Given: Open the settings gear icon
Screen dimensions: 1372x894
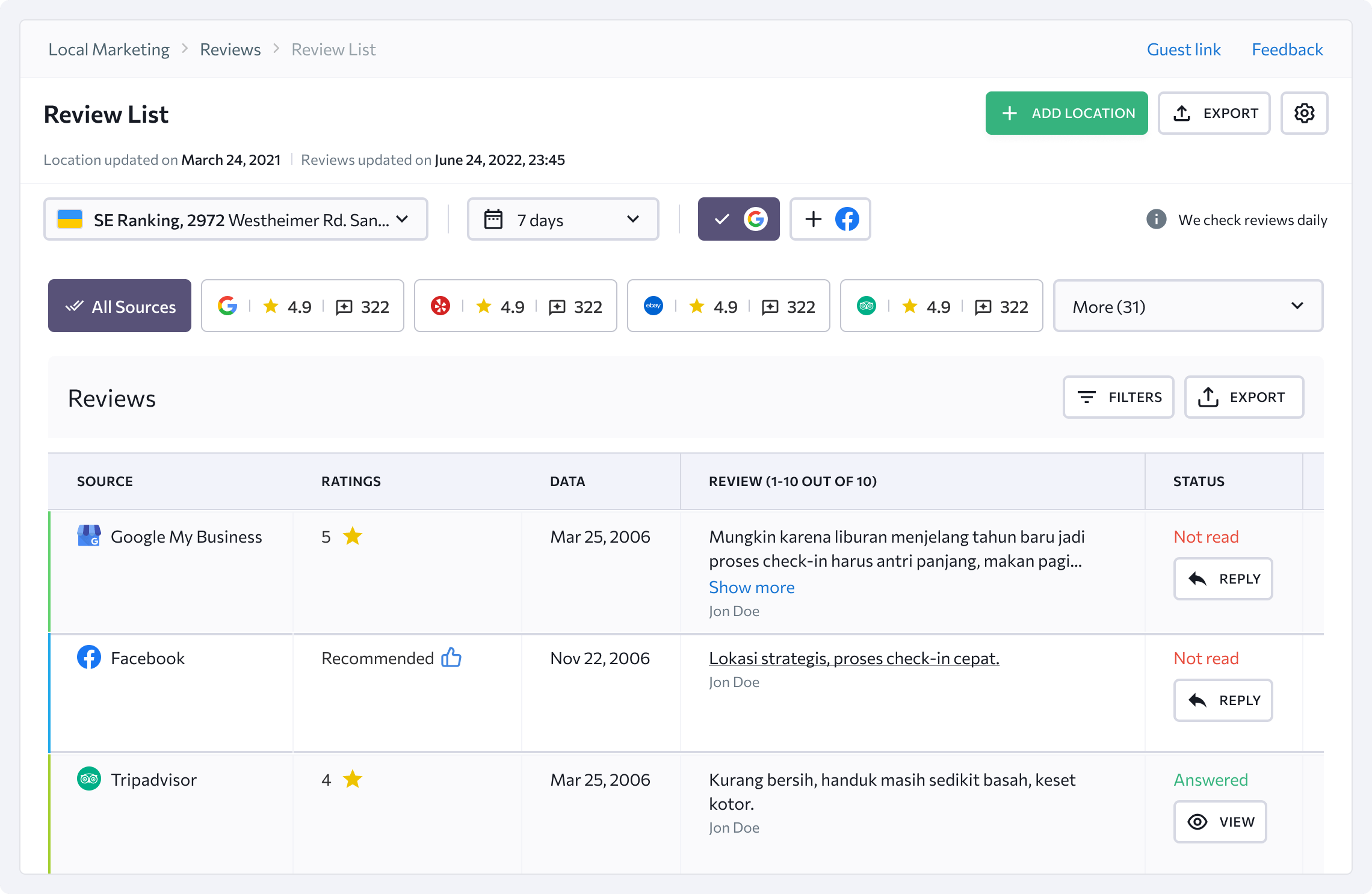Looking at the screenshot, I should (x=1304, y=113).
